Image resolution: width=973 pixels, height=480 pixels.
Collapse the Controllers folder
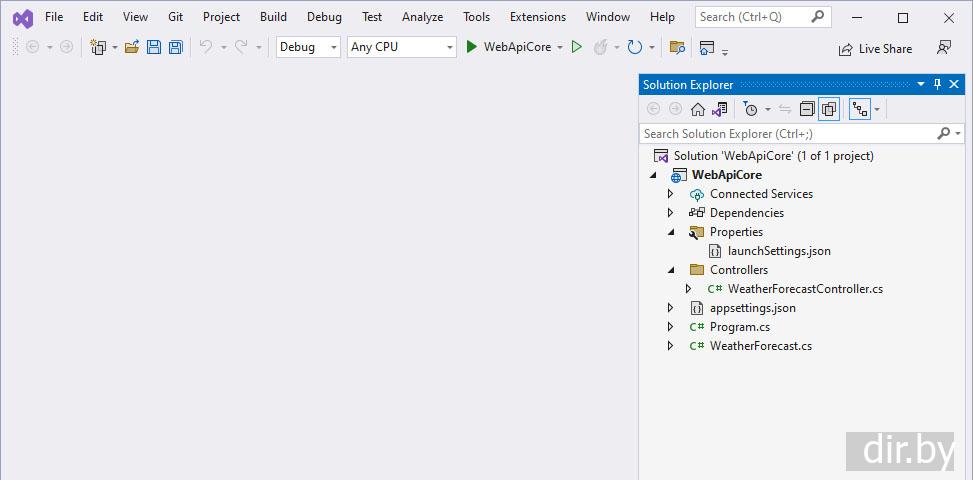pos(671,270)
